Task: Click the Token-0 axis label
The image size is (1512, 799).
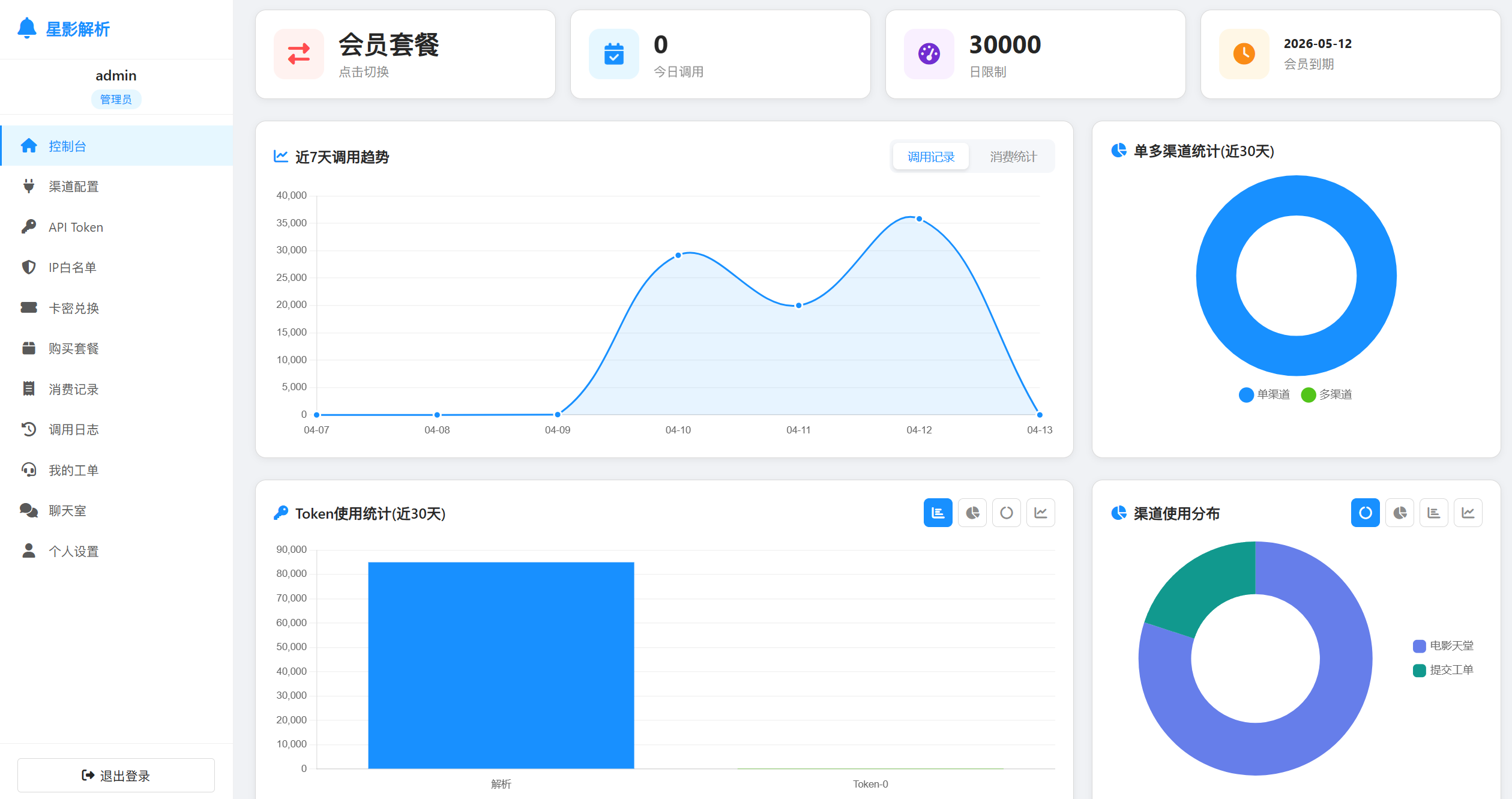Action: pyautogui.click(x=870, y=784)
